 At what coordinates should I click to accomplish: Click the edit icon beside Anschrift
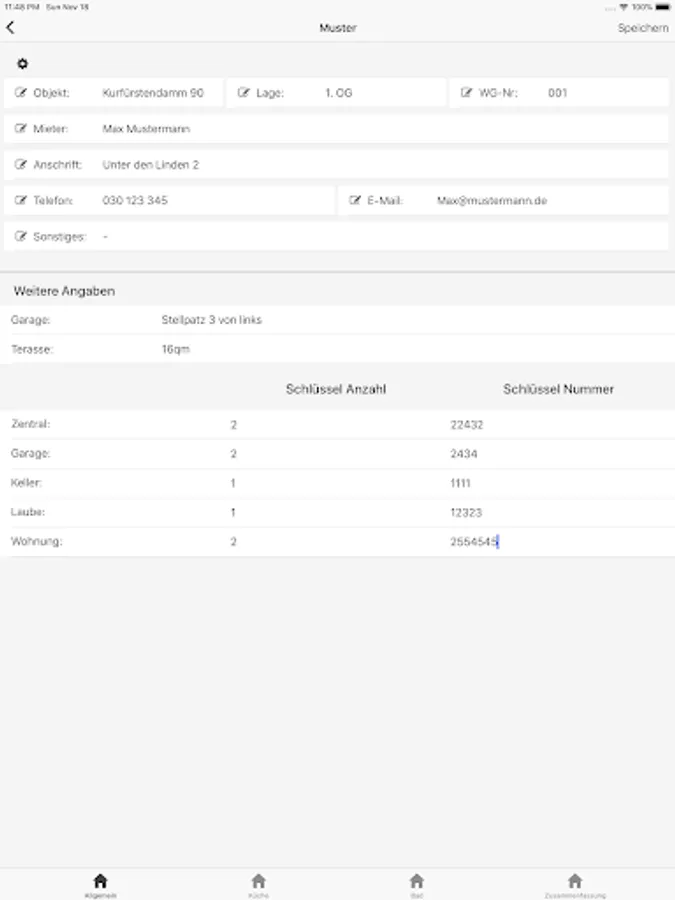(x=21, y=165)
